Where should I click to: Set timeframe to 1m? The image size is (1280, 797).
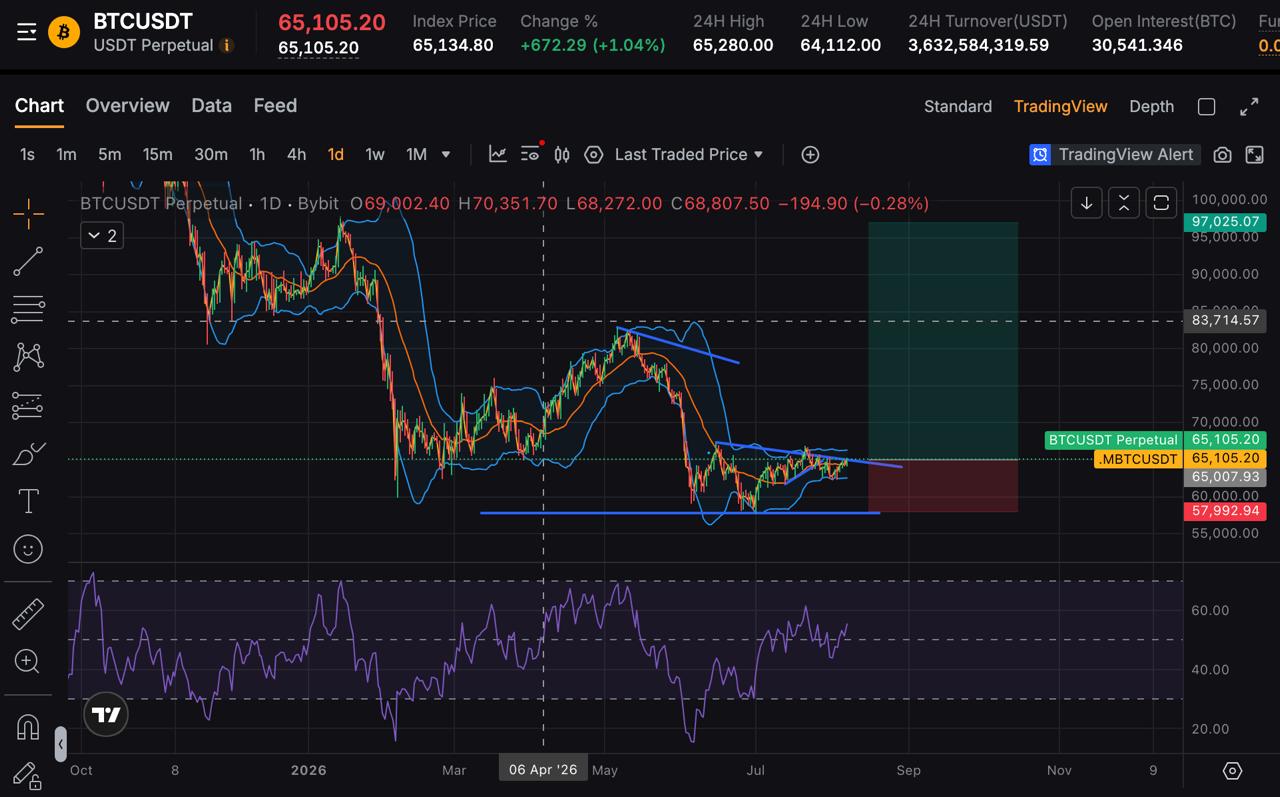pyautogui.click(x=66, y=154)
